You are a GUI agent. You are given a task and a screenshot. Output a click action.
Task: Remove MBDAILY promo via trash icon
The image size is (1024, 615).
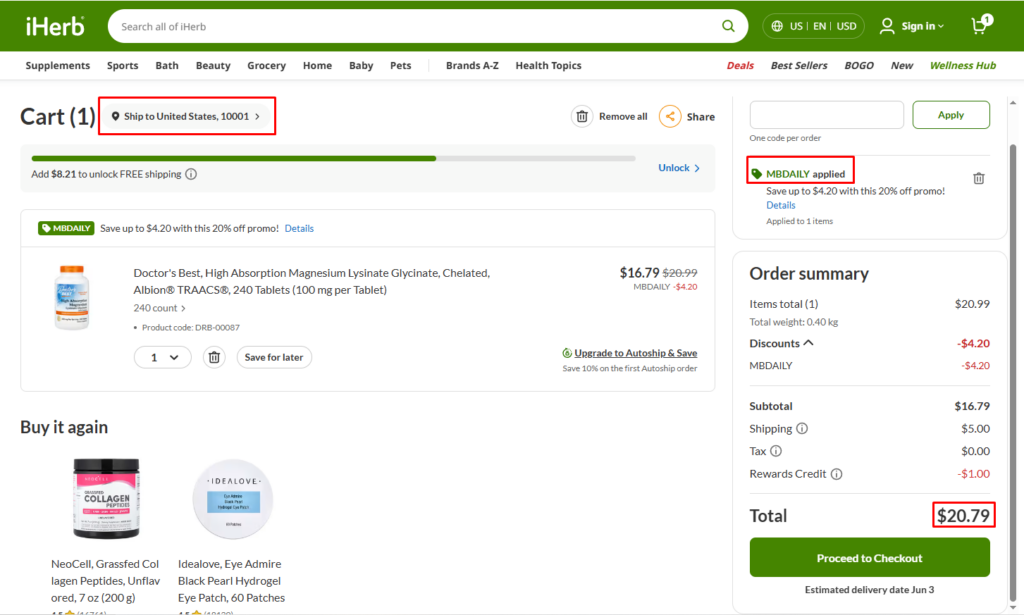coord(978,178)
